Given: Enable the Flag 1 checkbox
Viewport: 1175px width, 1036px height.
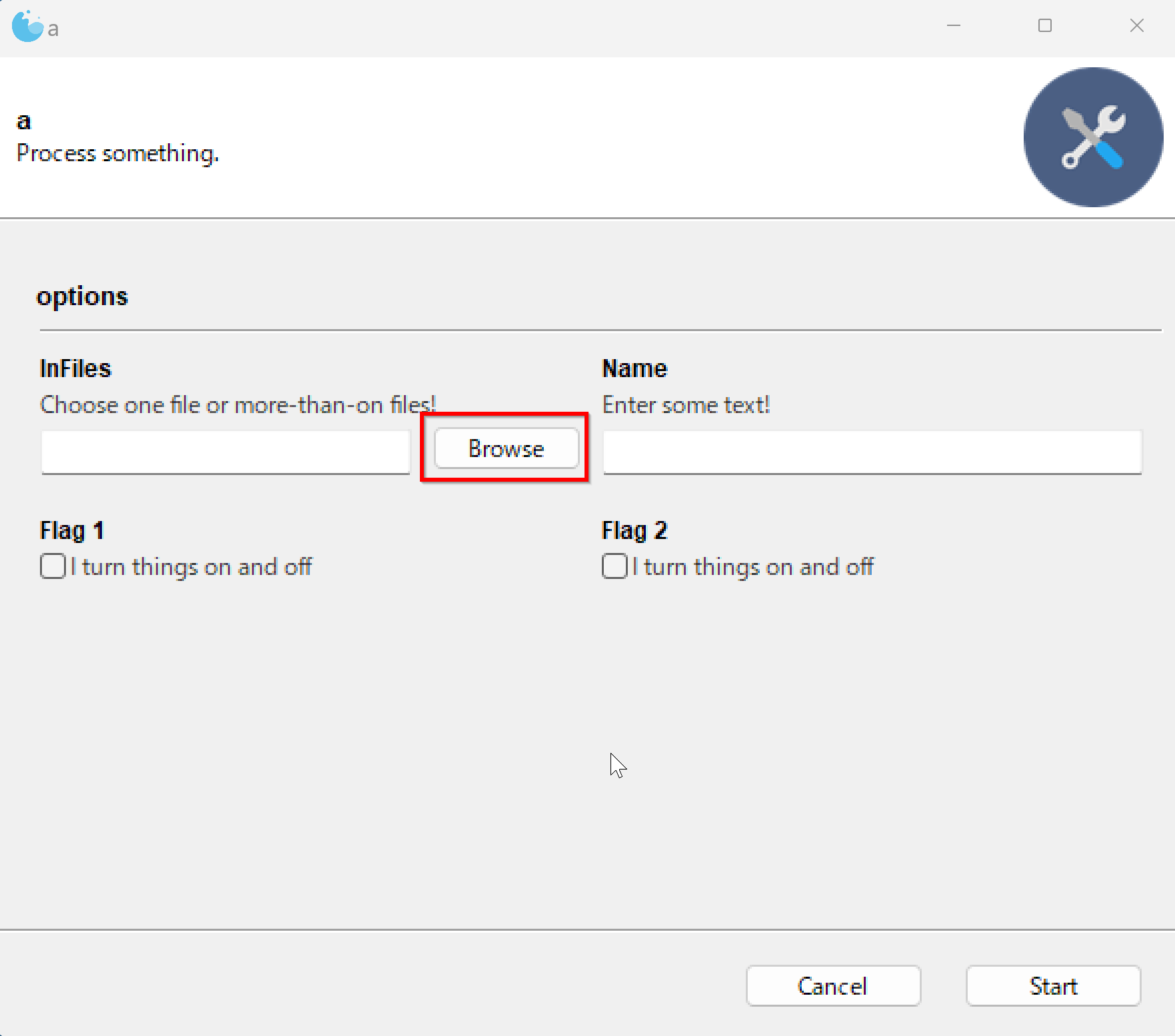Looking at the screenshot, I should 53,566.
